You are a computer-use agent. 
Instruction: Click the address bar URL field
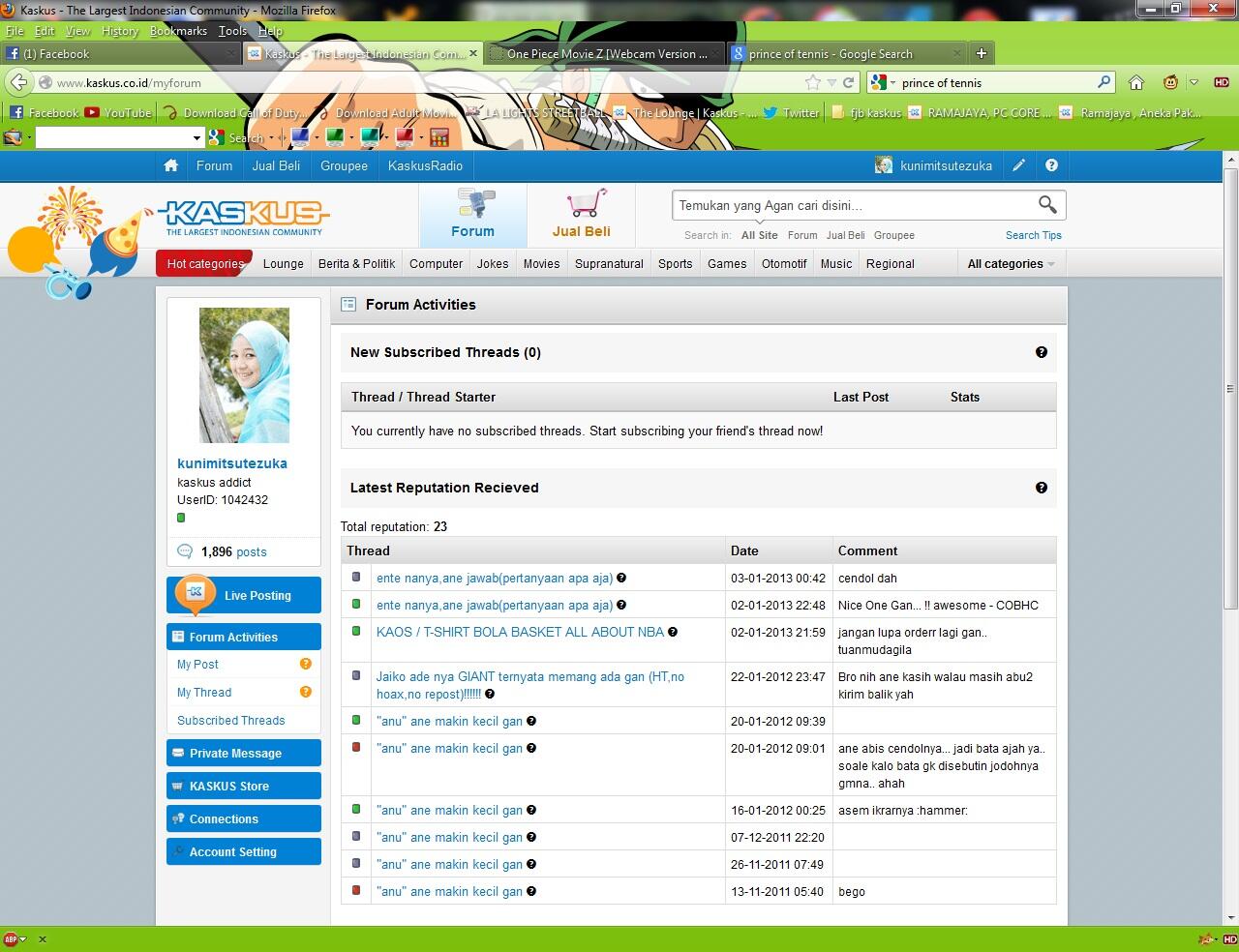point(426,82)
